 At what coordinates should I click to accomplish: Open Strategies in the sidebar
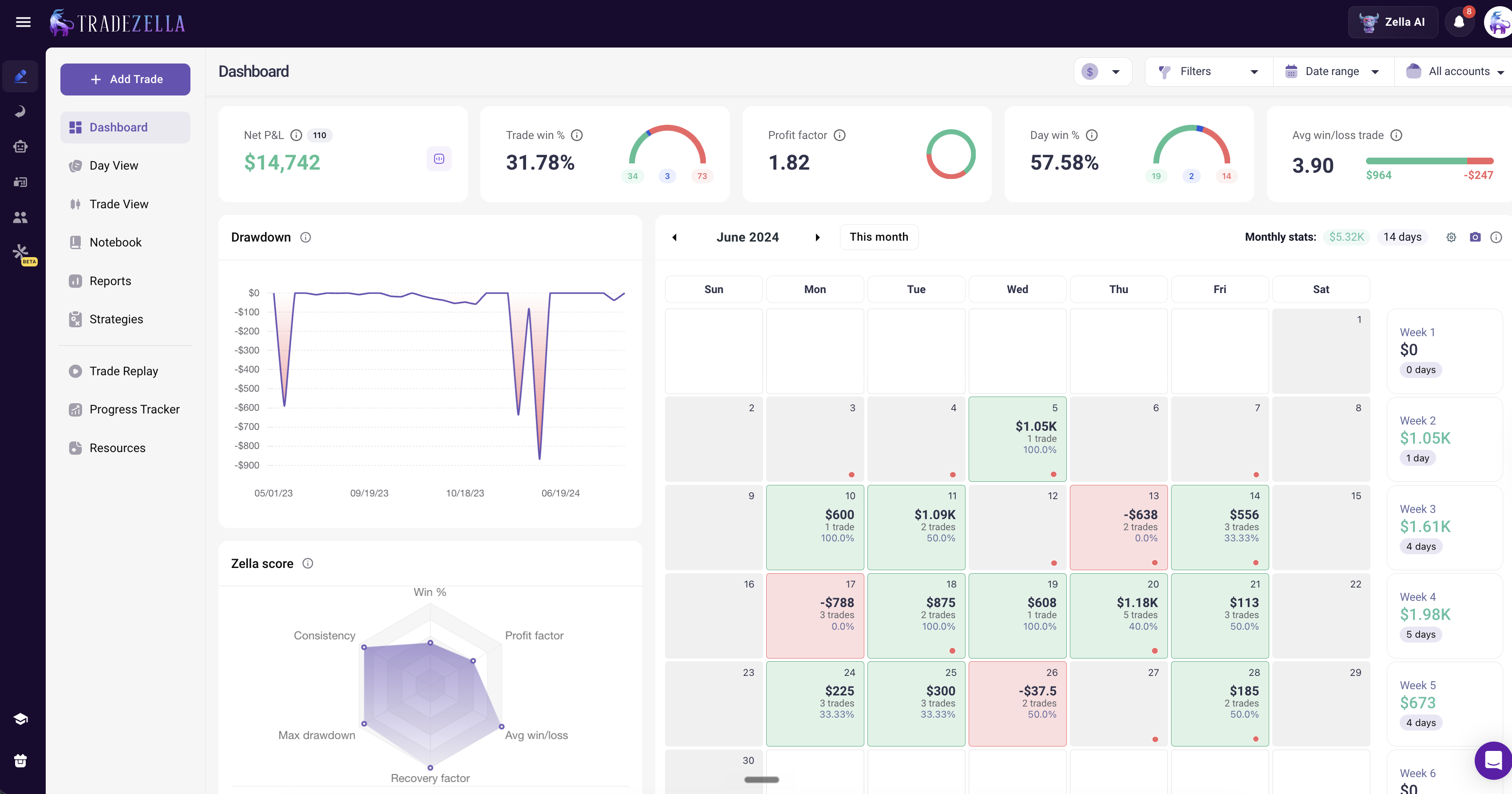pos(125,319)
